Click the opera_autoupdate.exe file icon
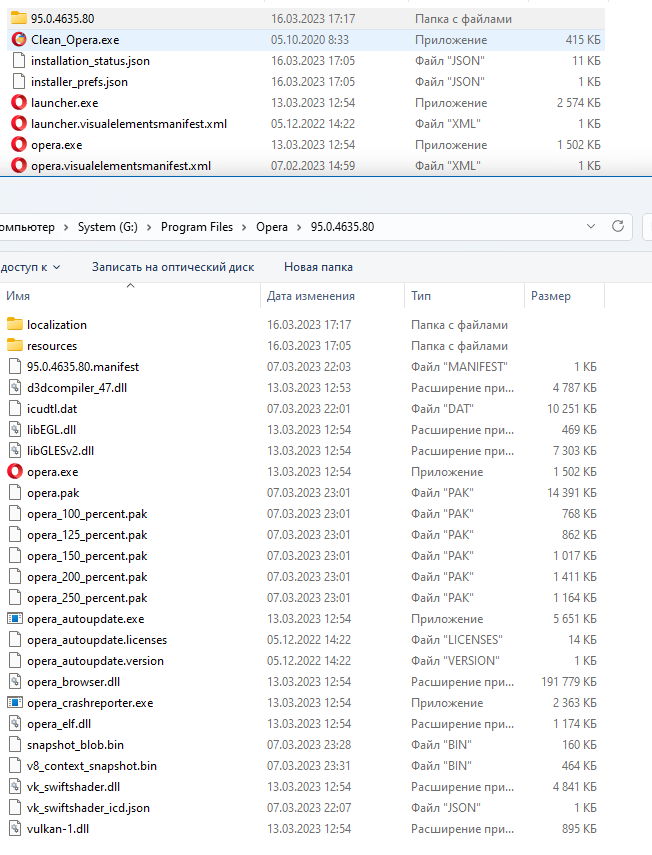652x855 pixels. coord(14,619)
